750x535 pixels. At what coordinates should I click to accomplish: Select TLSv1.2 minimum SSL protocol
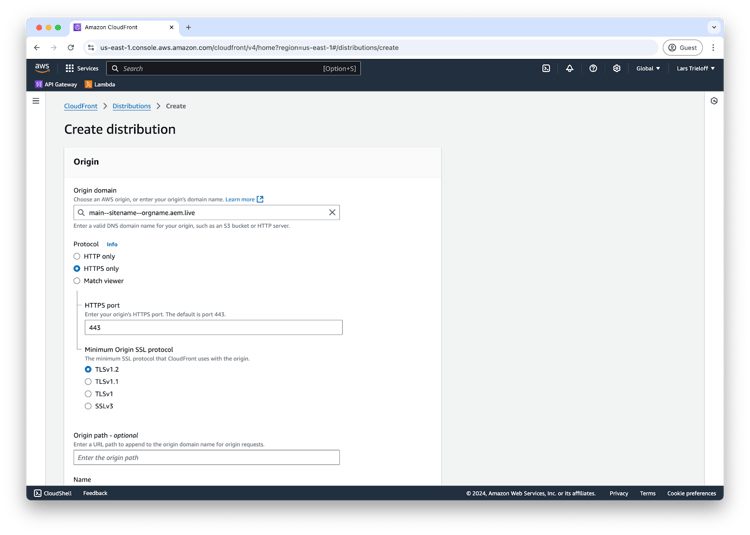coord(88,369)
